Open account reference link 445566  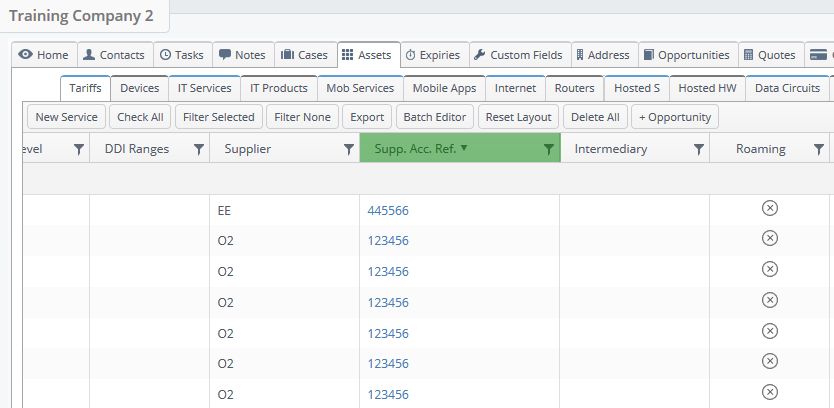pos(388,211)
